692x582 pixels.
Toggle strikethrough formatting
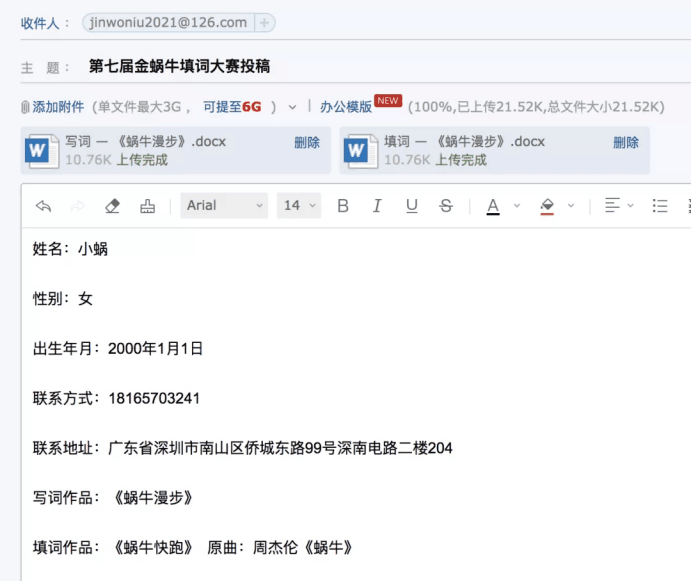(446, 206)
